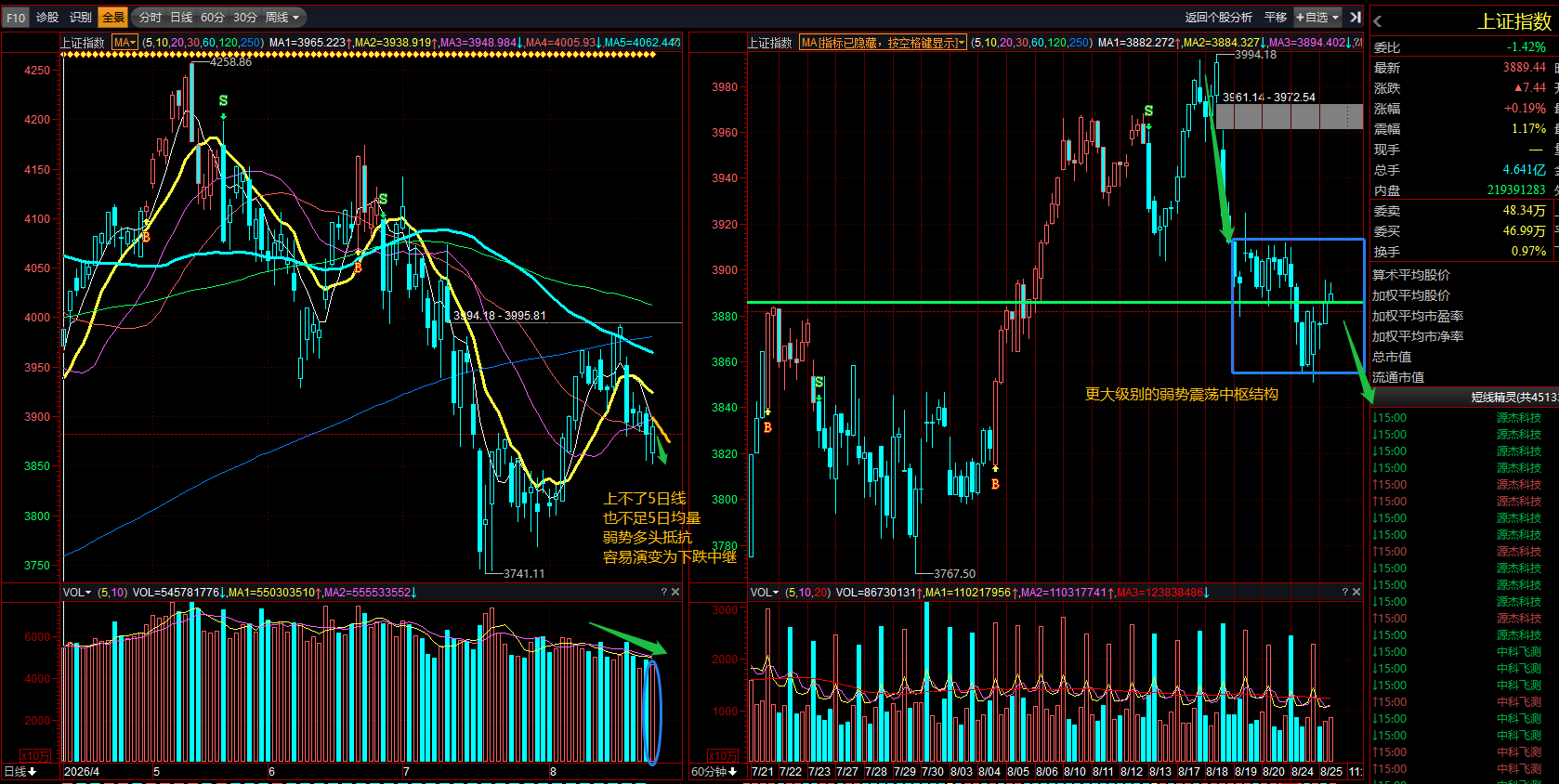Click the S sell marker near 3850 on 60-minute chart

819,383
